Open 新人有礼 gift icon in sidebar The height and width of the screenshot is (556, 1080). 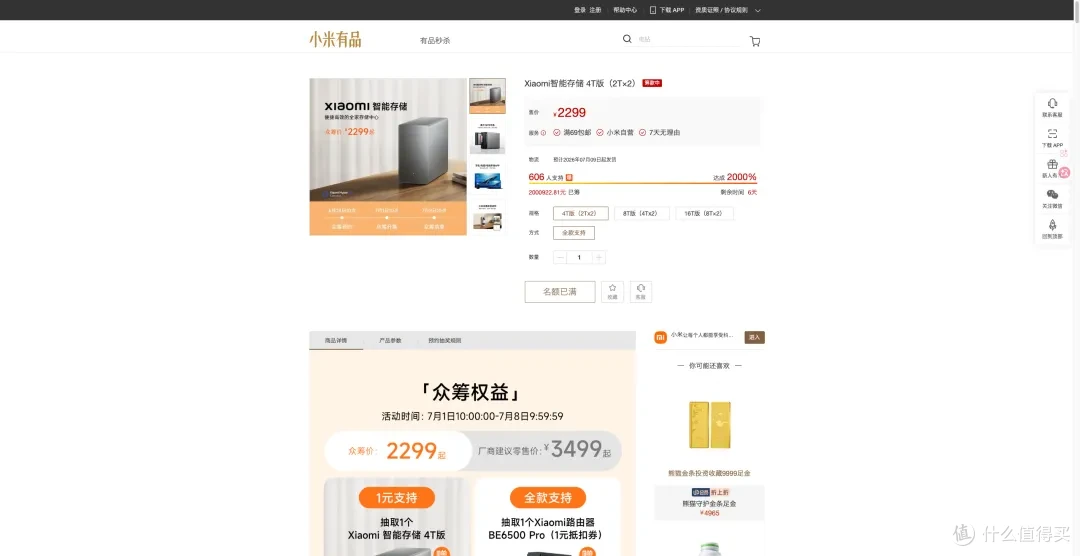pos(1052,164)
